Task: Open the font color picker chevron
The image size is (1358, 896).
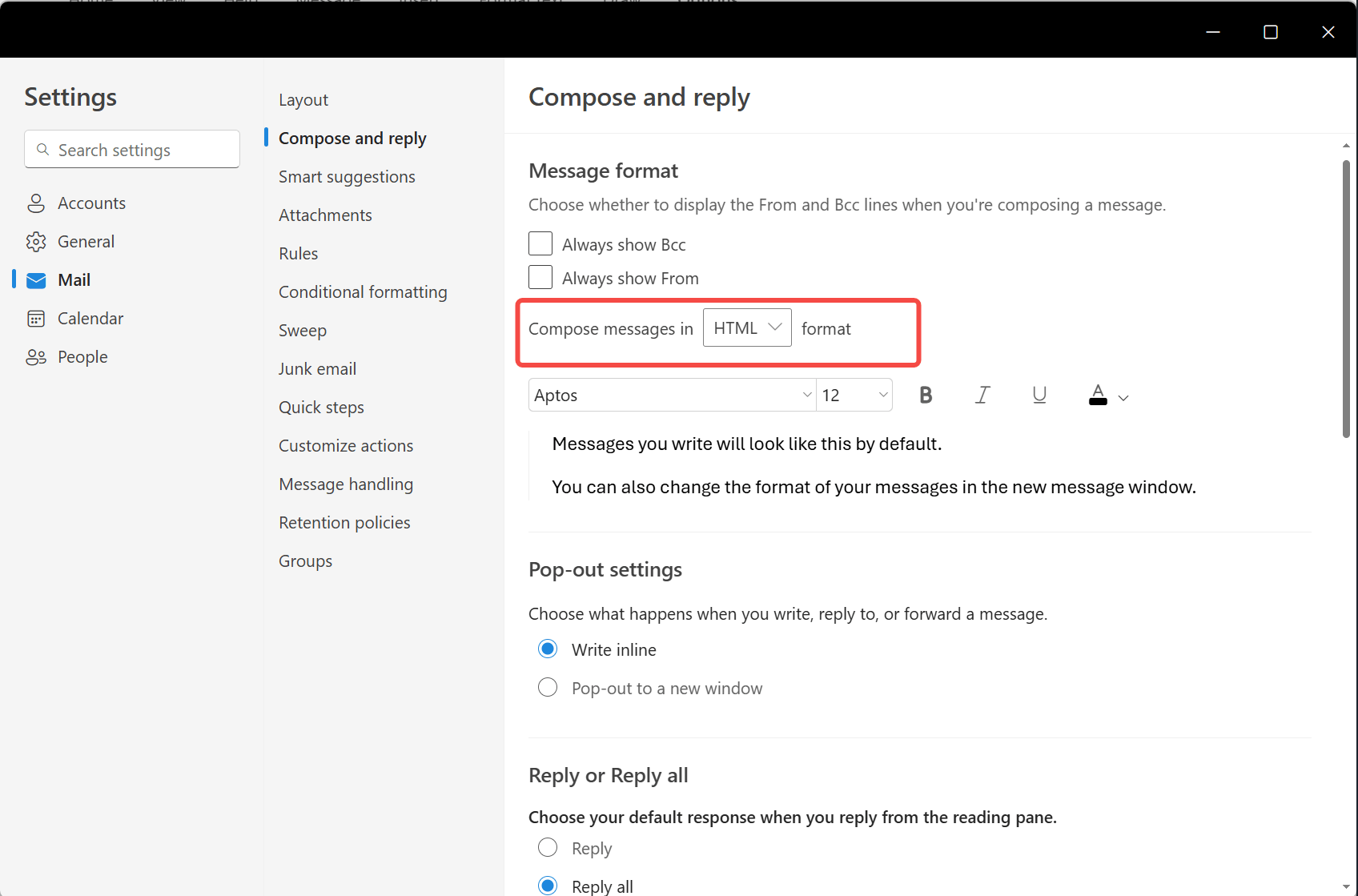Action: pos(1123,398)
